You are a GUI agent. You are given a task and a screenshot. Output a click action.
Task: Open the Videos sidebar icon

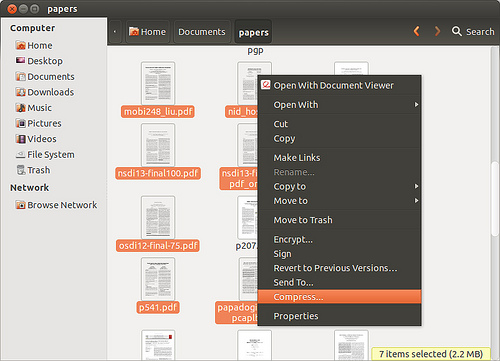tap(21, 139)
